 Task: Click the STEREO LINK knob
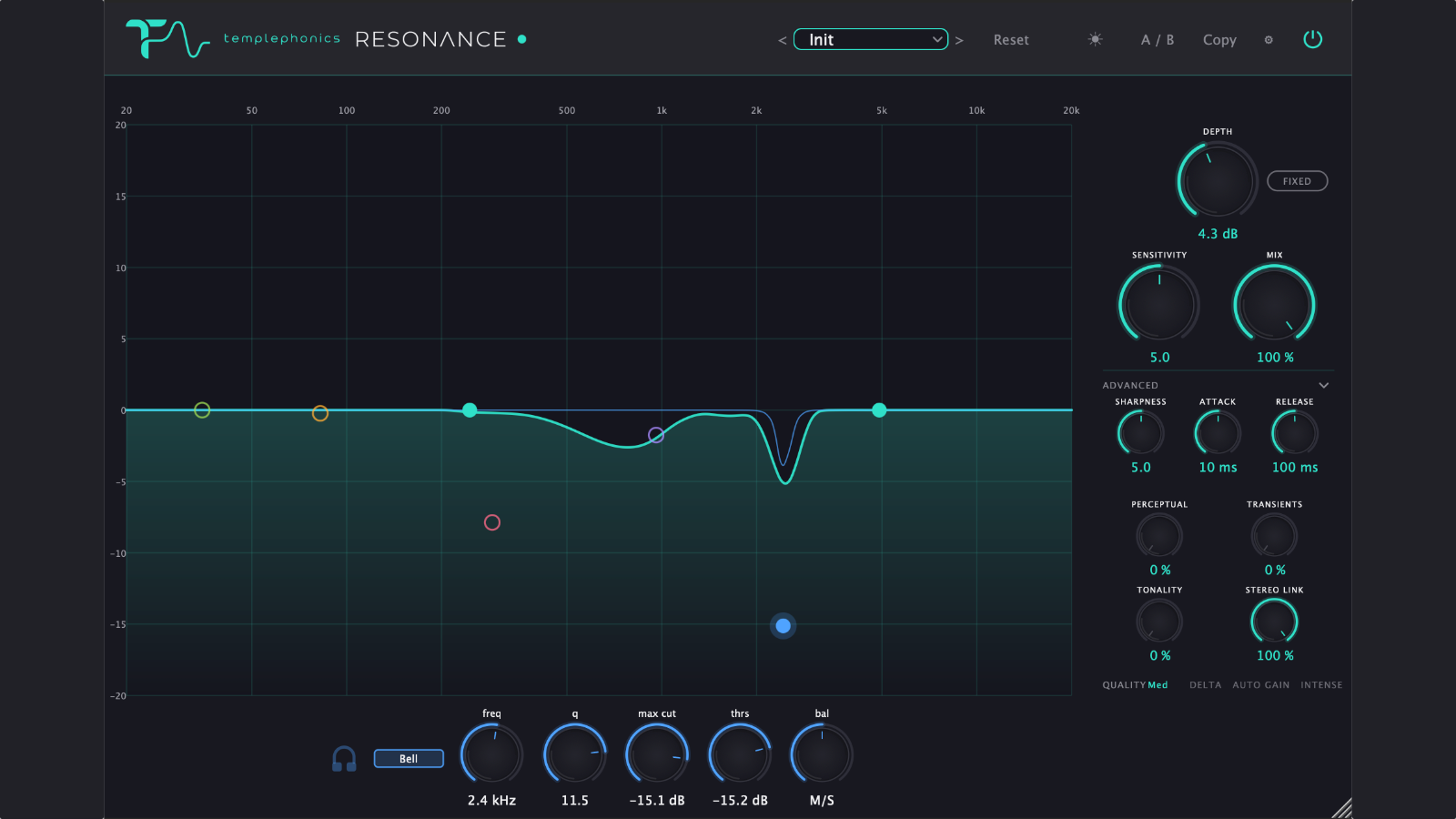pos(1275,622)
